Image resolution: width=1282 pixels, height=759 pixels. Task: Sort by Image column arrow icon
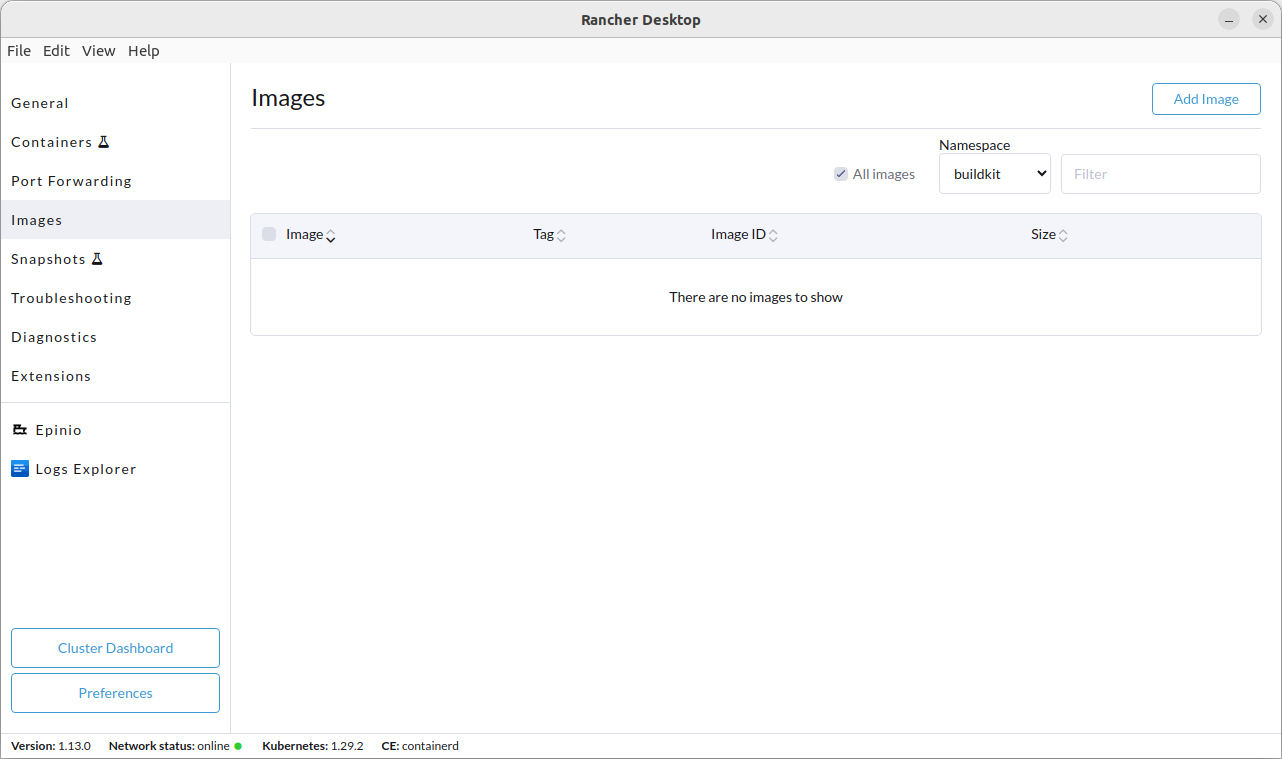[331, 236]
